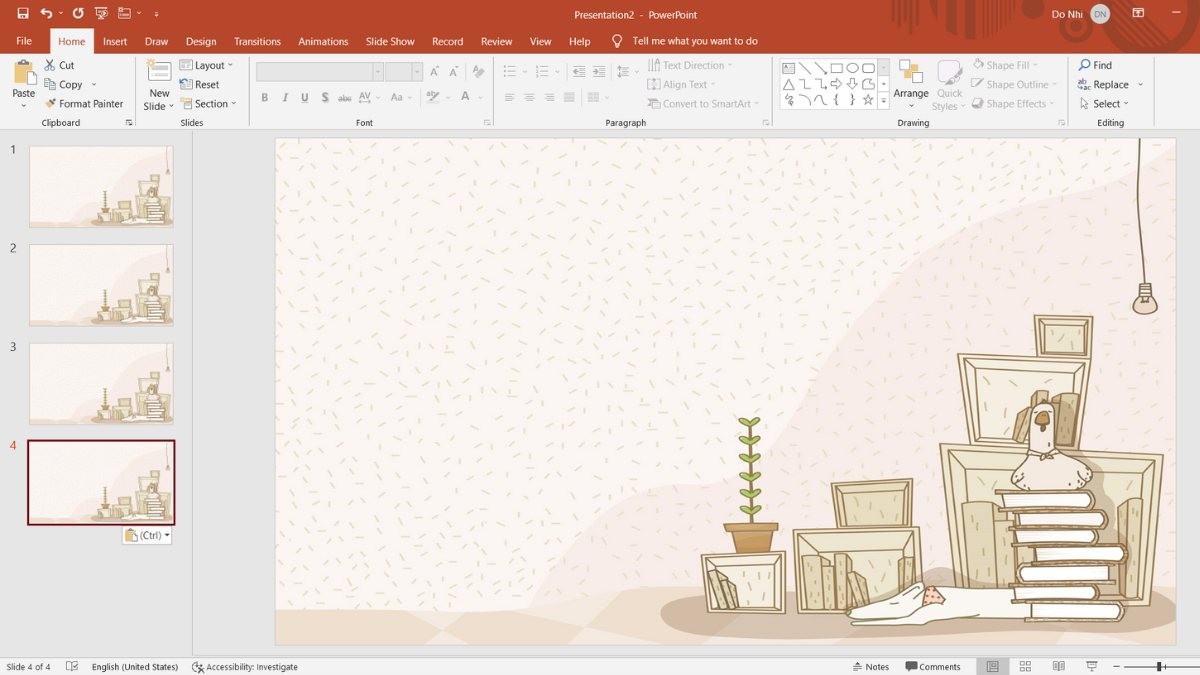The width and height of the screenshot is (1200, 675).
Task: Open the Clipboard dialog launcher
Action: point(129,123)
